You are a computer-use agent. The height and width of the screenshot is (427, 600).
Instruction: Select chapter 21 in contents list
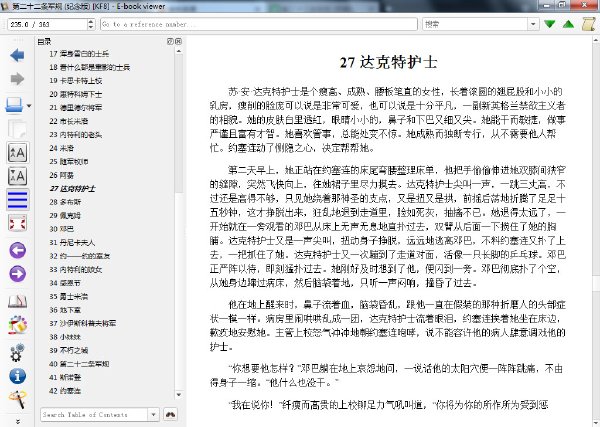pyautogui.click(x=75, y=108)
